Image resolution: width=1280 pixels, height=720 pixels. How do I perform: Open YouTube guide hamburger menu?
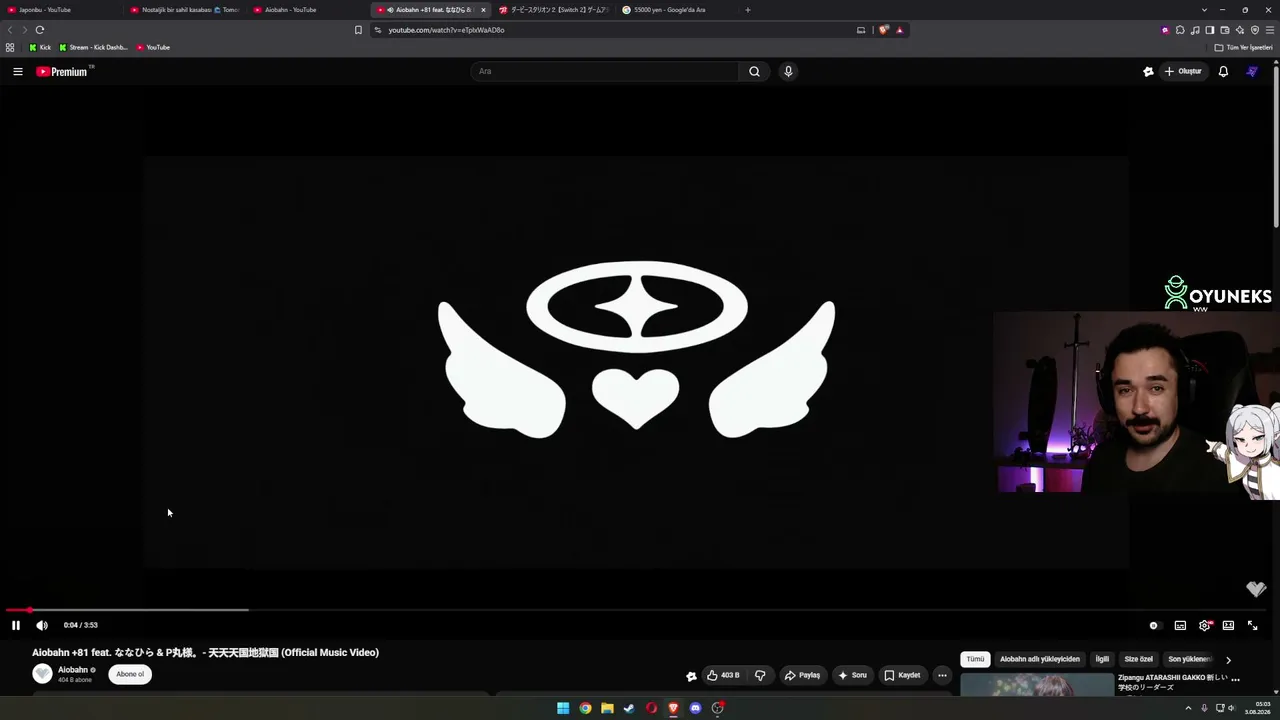[18, 71]
